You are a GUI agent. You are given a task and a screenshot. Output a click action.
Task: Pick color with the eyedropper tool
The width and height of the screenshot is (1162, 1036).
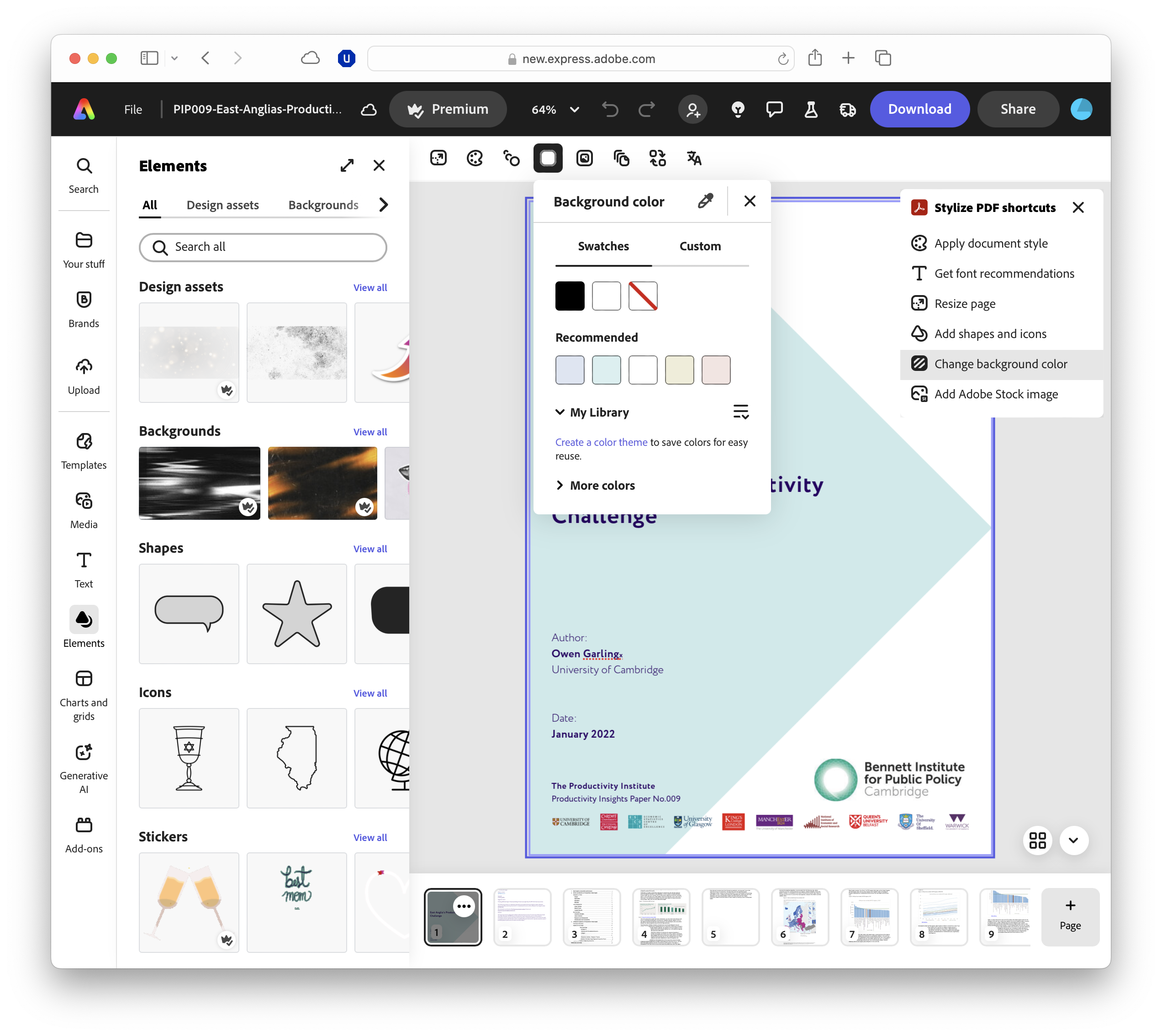coord(705,201)
